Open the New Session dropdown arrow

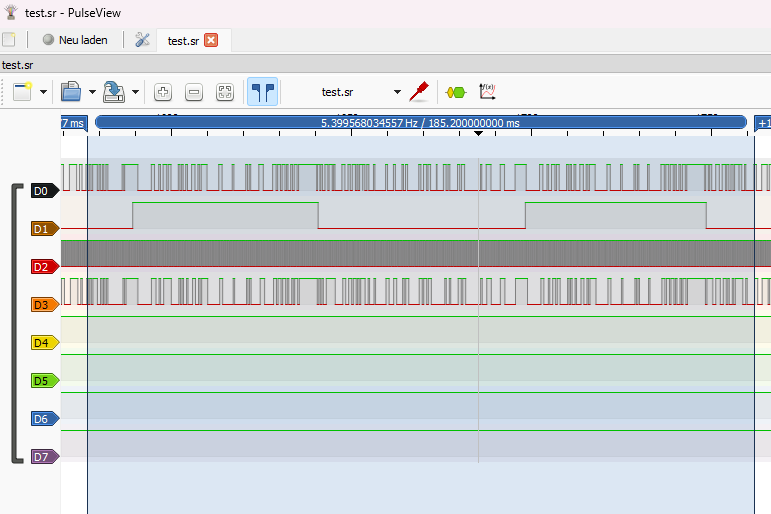click(x=43, y=92)
